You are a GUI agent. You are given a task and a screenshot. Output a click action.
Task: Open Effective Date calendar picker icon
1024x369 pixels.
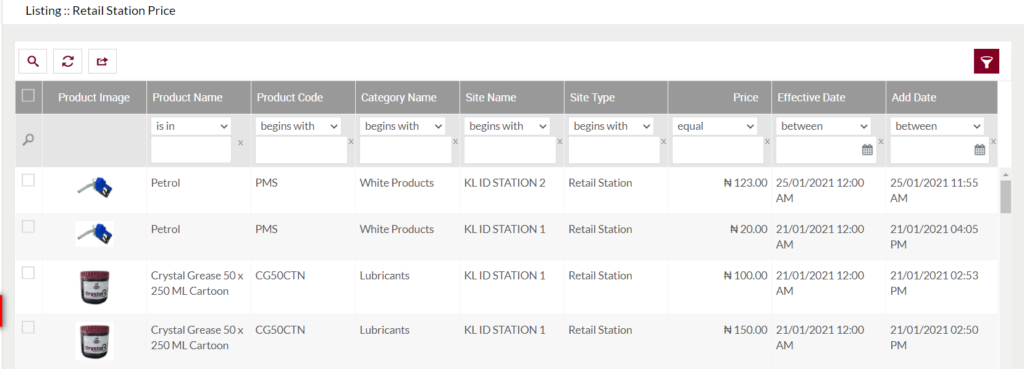[867, 150]
